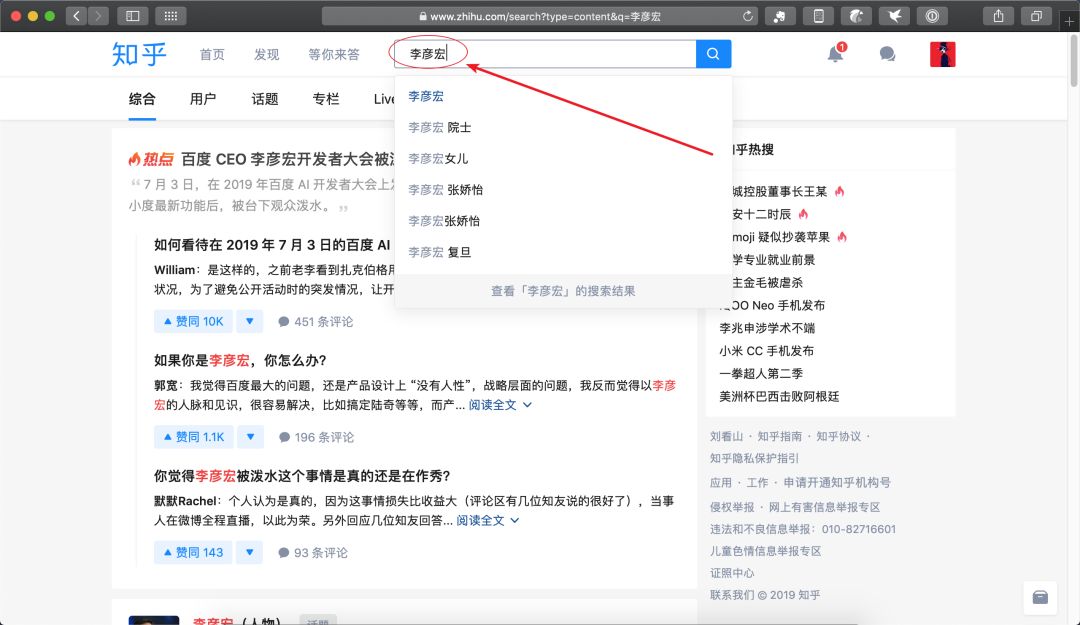The width and height of the screenshot is (1080, 625).
Task: Click the floating feedback button bottom right
Action: [1040, 597]
